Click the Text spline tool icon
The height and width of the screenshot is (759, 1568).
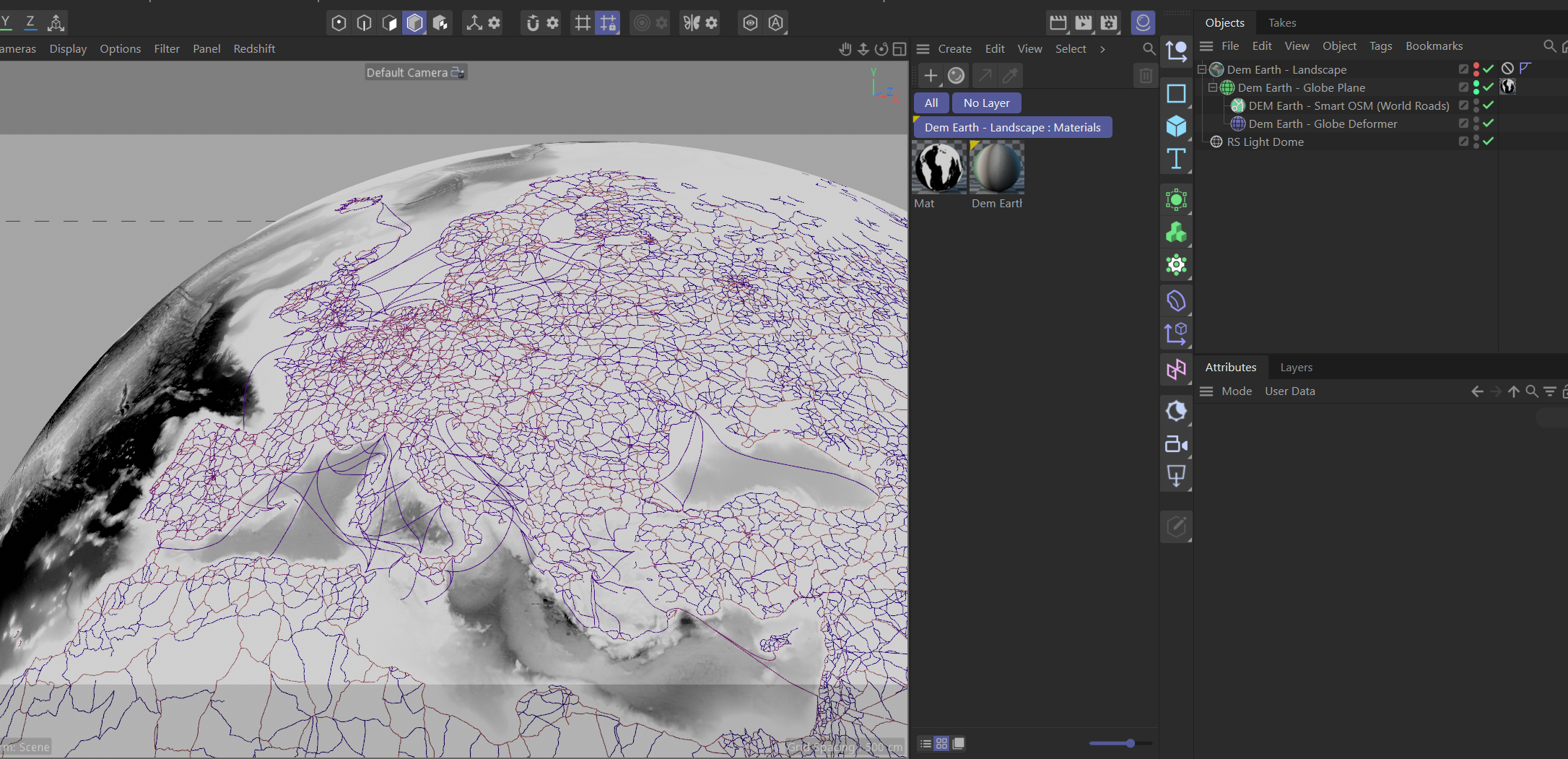coord(1176,159)
